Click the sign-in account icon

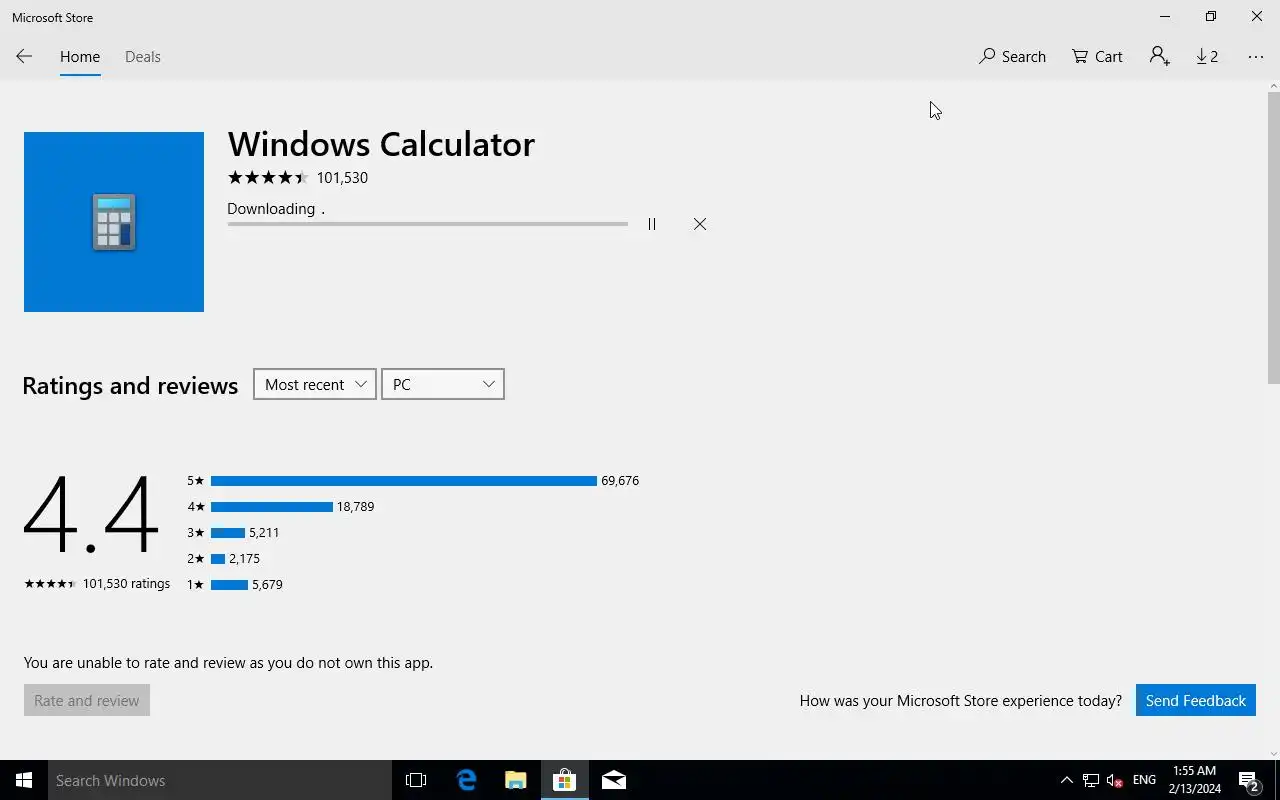(x=1159, y=57)
